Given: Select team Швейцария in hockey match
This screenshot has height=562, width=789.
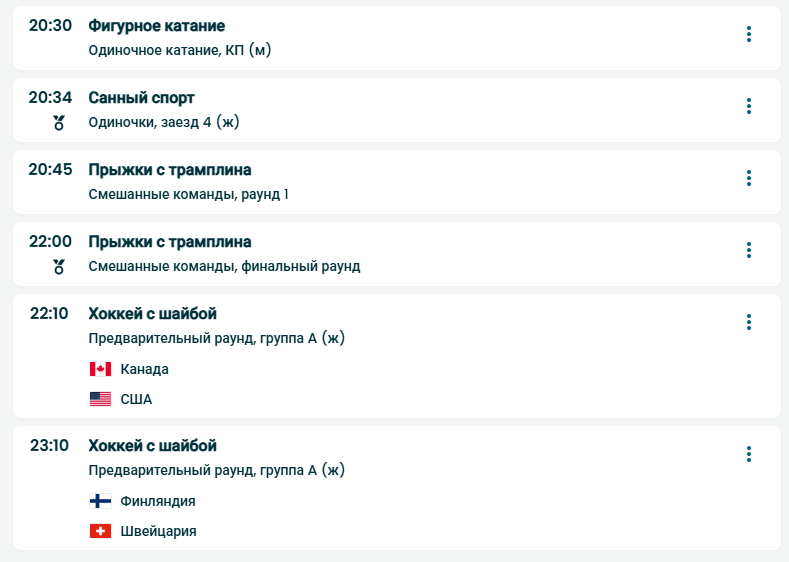Looking at the screenshot, I should [x=158, y=531].
